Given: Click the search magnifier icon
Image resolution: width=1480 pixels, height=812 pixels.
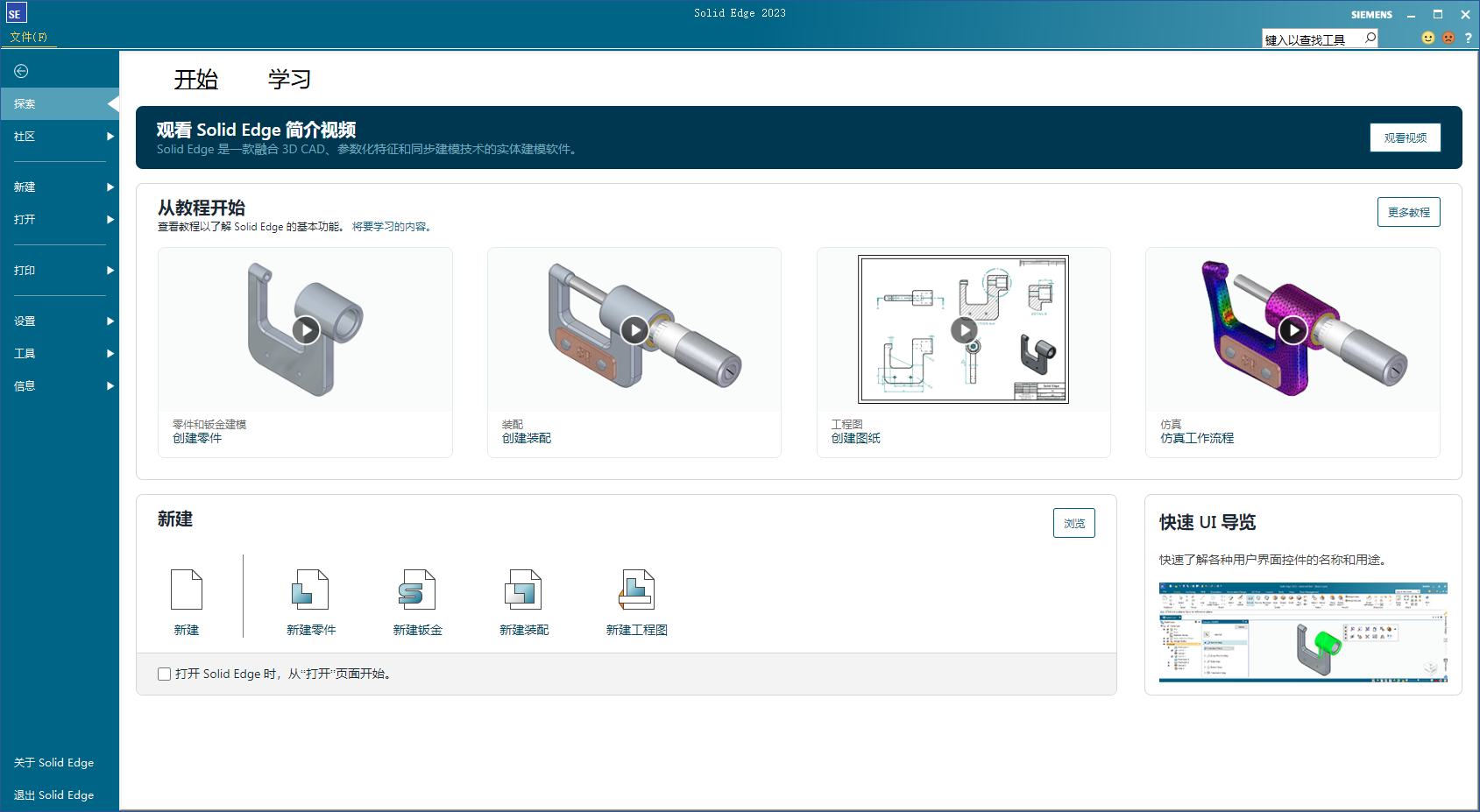Looking at the screenshot, I should [1370, 39].
